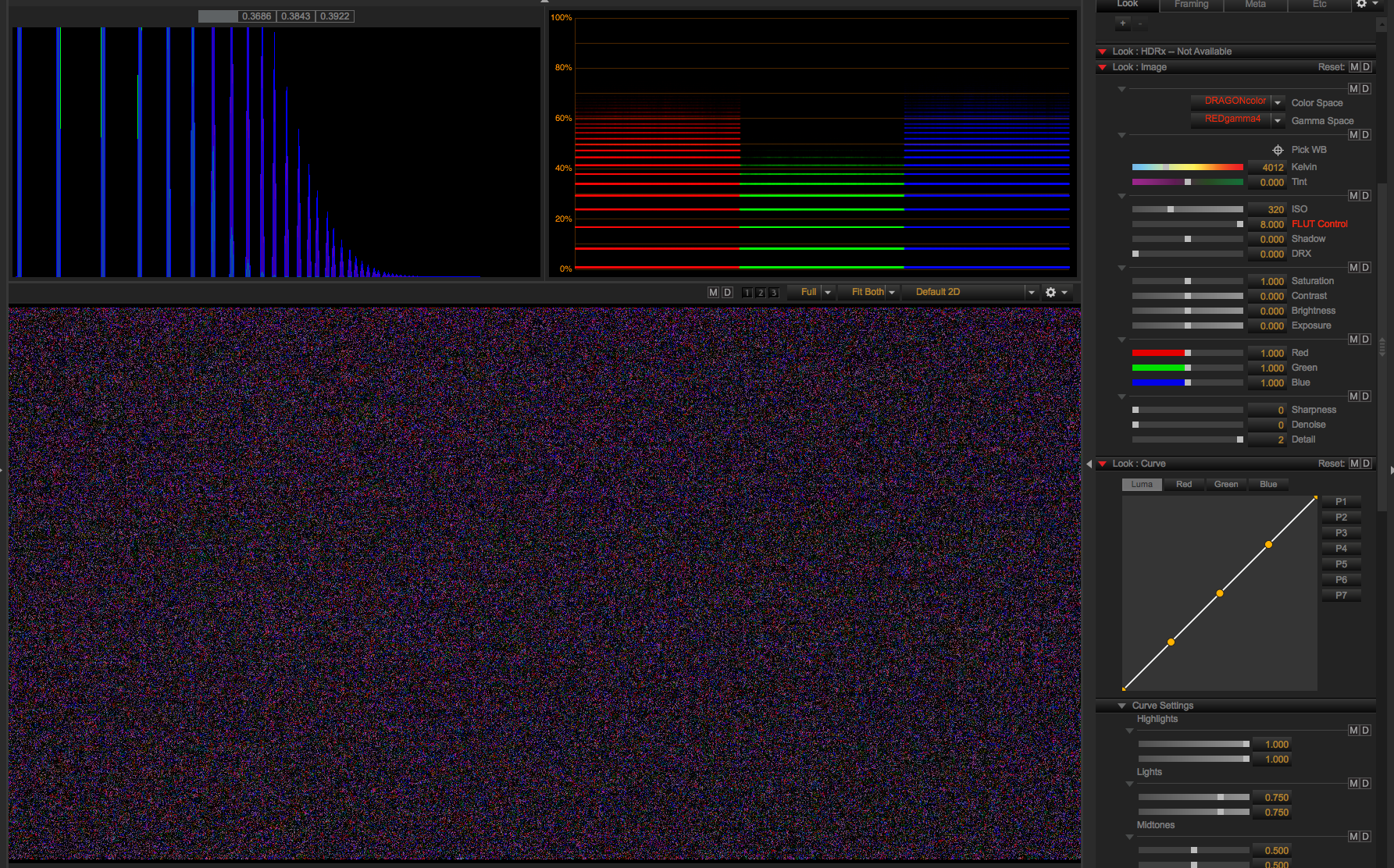Click the D button of the Sharpness group
The image size is (1394, 868).
1366,397
